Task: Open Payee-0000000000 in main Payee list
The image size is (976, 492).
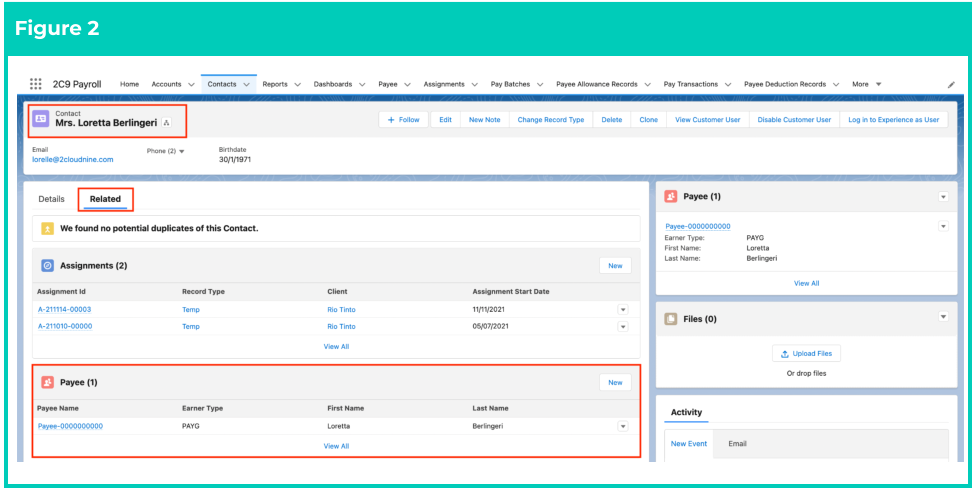Action: tap(70, 427)
